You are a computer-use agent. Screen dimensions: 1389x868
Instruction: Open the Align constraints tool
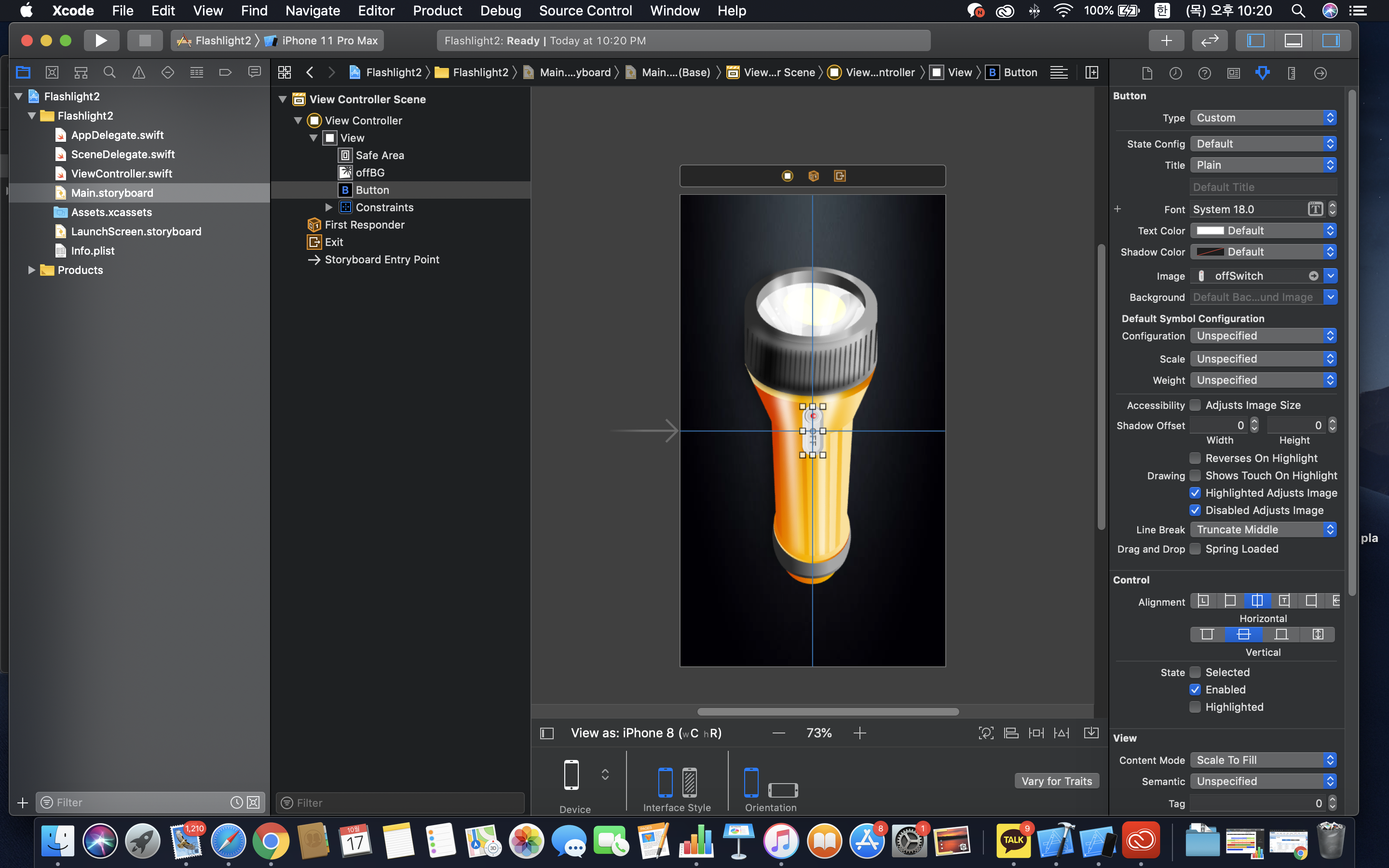[x=1011, y=733]
